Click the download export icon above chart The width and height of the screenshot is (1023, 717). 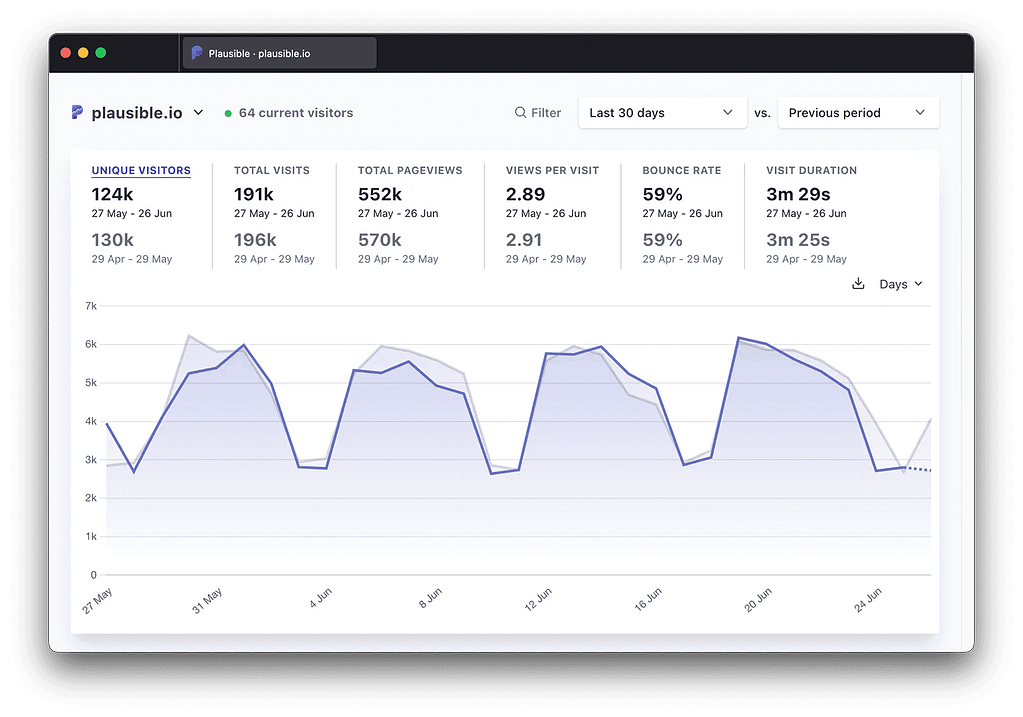[858, 284]
